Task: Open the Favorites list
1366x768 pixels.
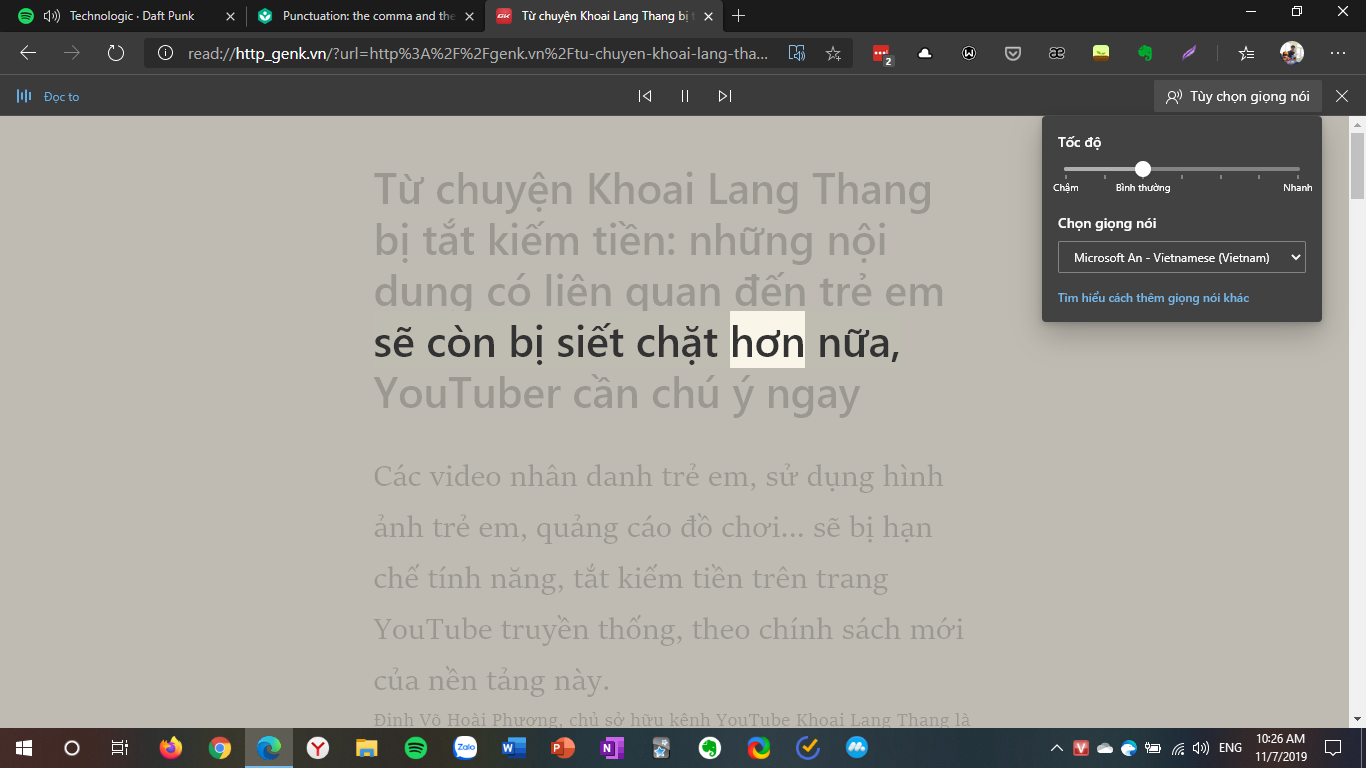Action: (1246, 53)
